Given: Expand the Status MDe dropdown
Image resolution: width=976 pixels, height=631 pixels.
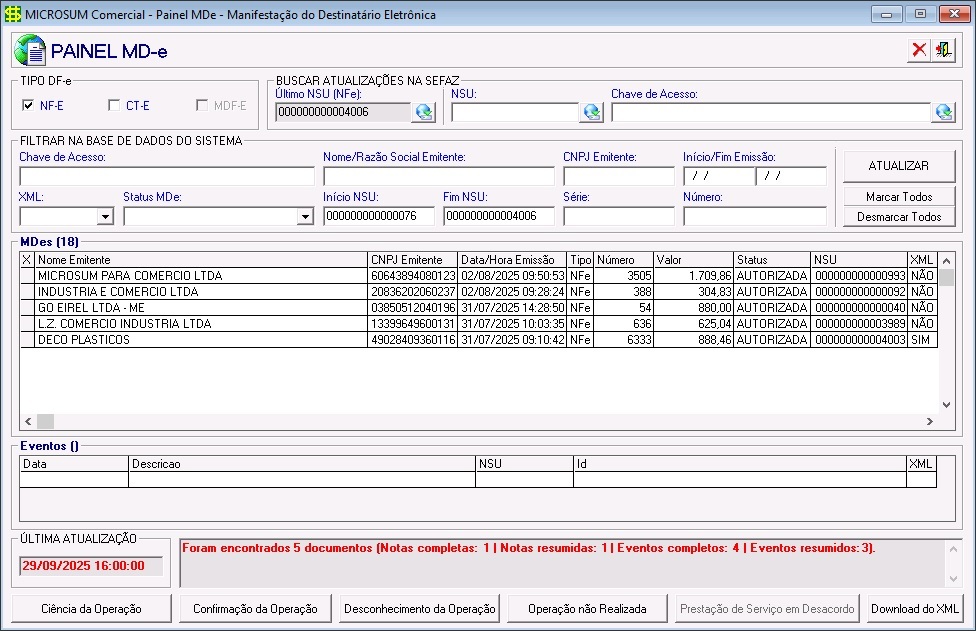Looking at the screenshot, I should [305, 216].
